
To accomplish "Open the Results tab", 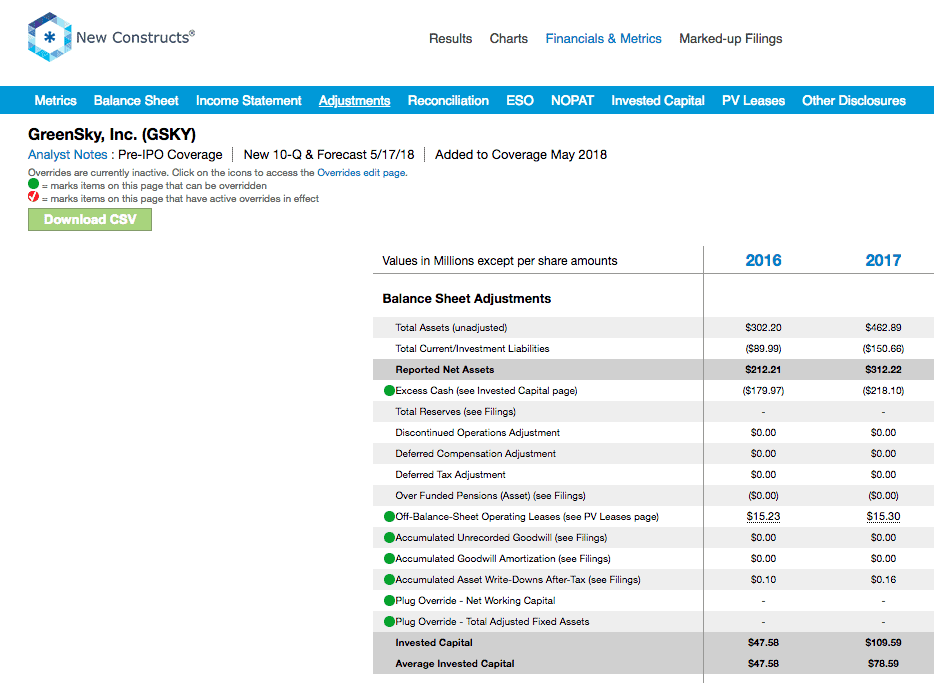I will [x=450, y=39].
